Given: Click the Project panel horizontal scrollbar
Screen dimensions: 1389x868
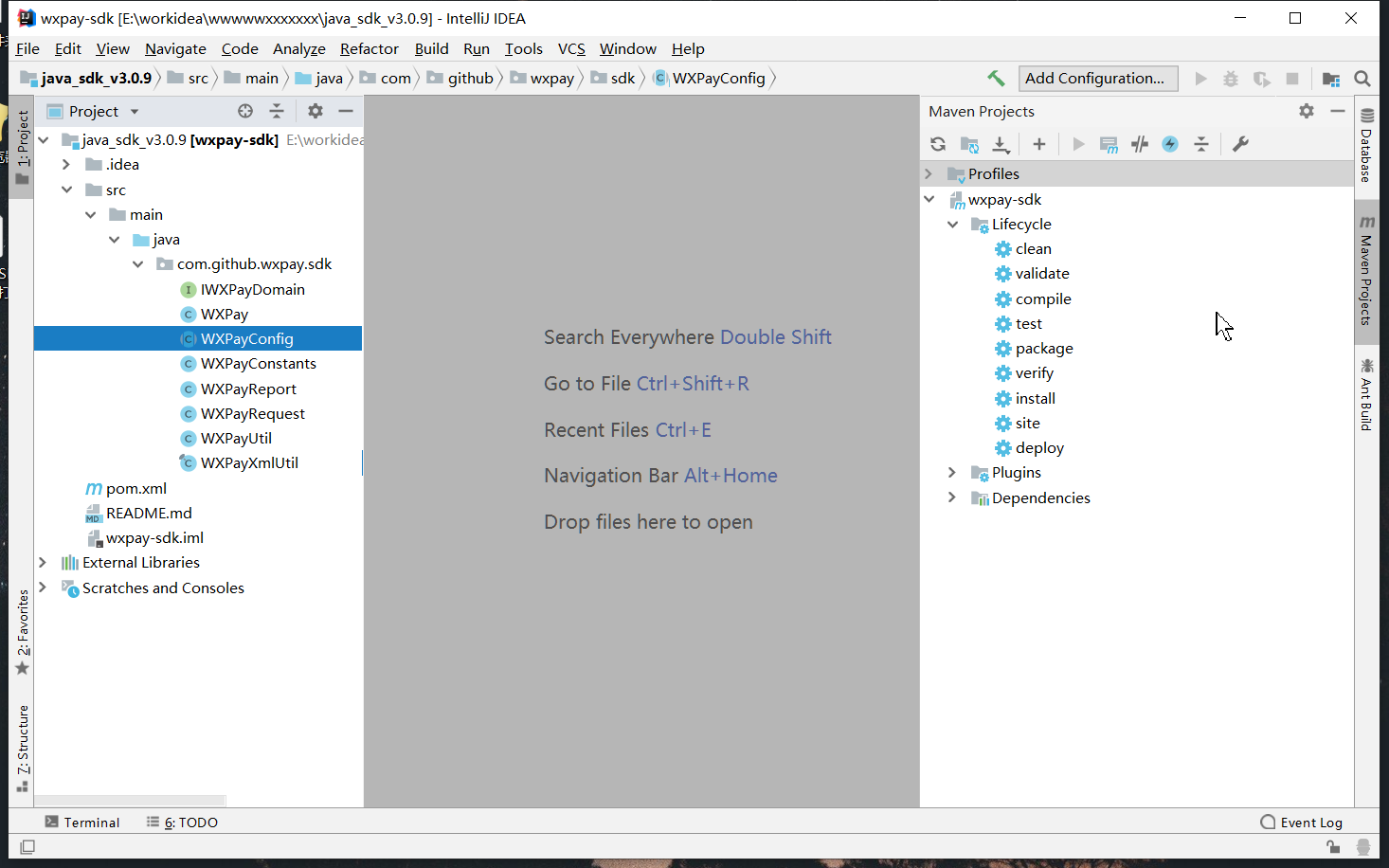Looking at the screenshot, I should [131, 801].
